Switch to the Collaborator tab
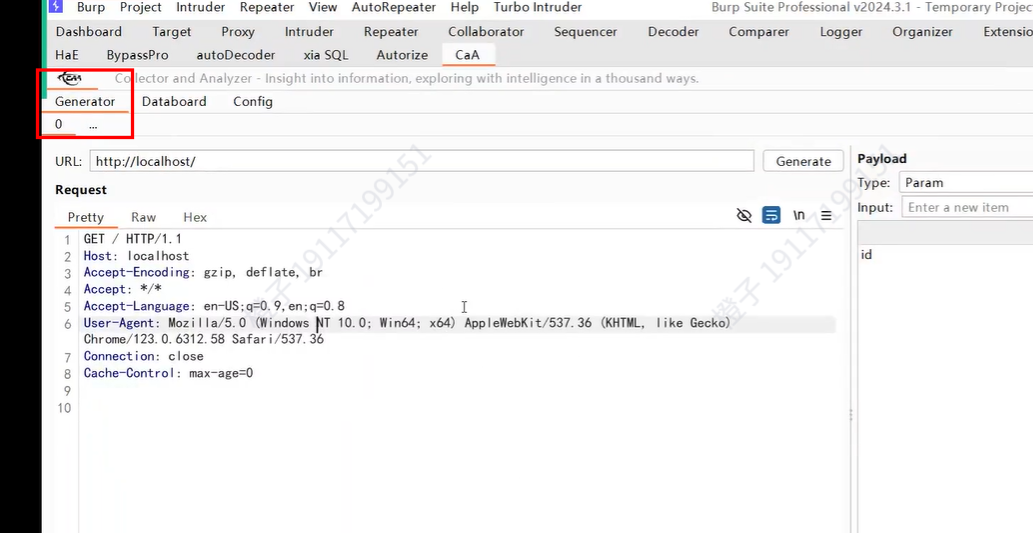 coord(486,32)
